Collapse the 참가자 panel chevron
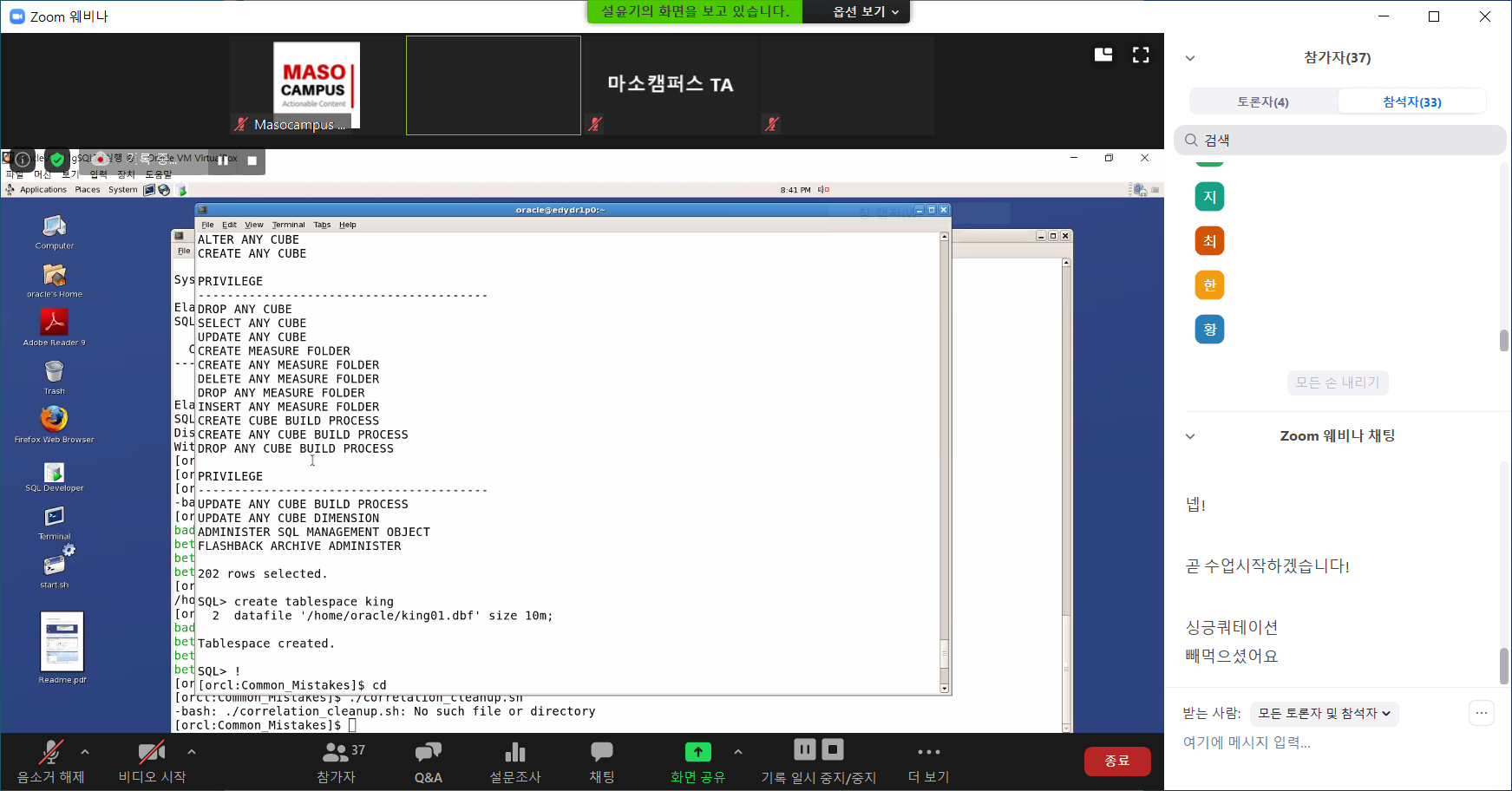 click(1190, 58)
